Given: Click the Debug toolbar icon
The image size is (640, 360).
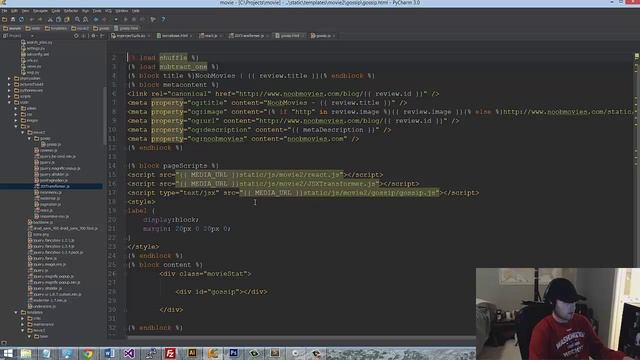Looking at the screenshot, I should pos(134,19).
